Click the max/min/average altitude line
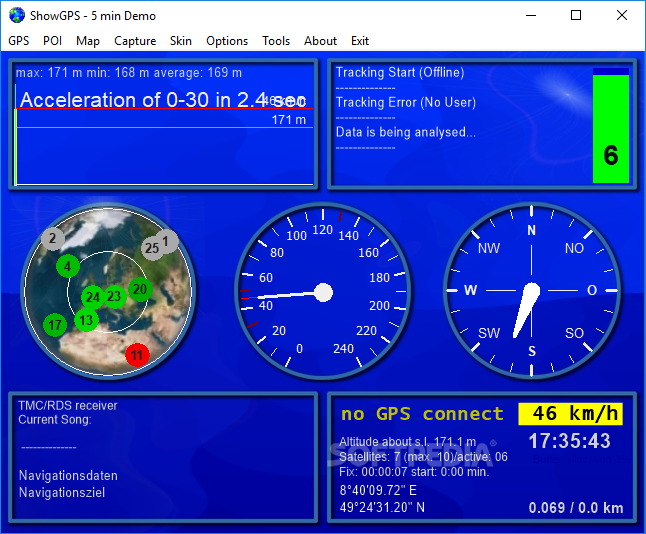The image size is (646, 534). [x=129, y=73]
